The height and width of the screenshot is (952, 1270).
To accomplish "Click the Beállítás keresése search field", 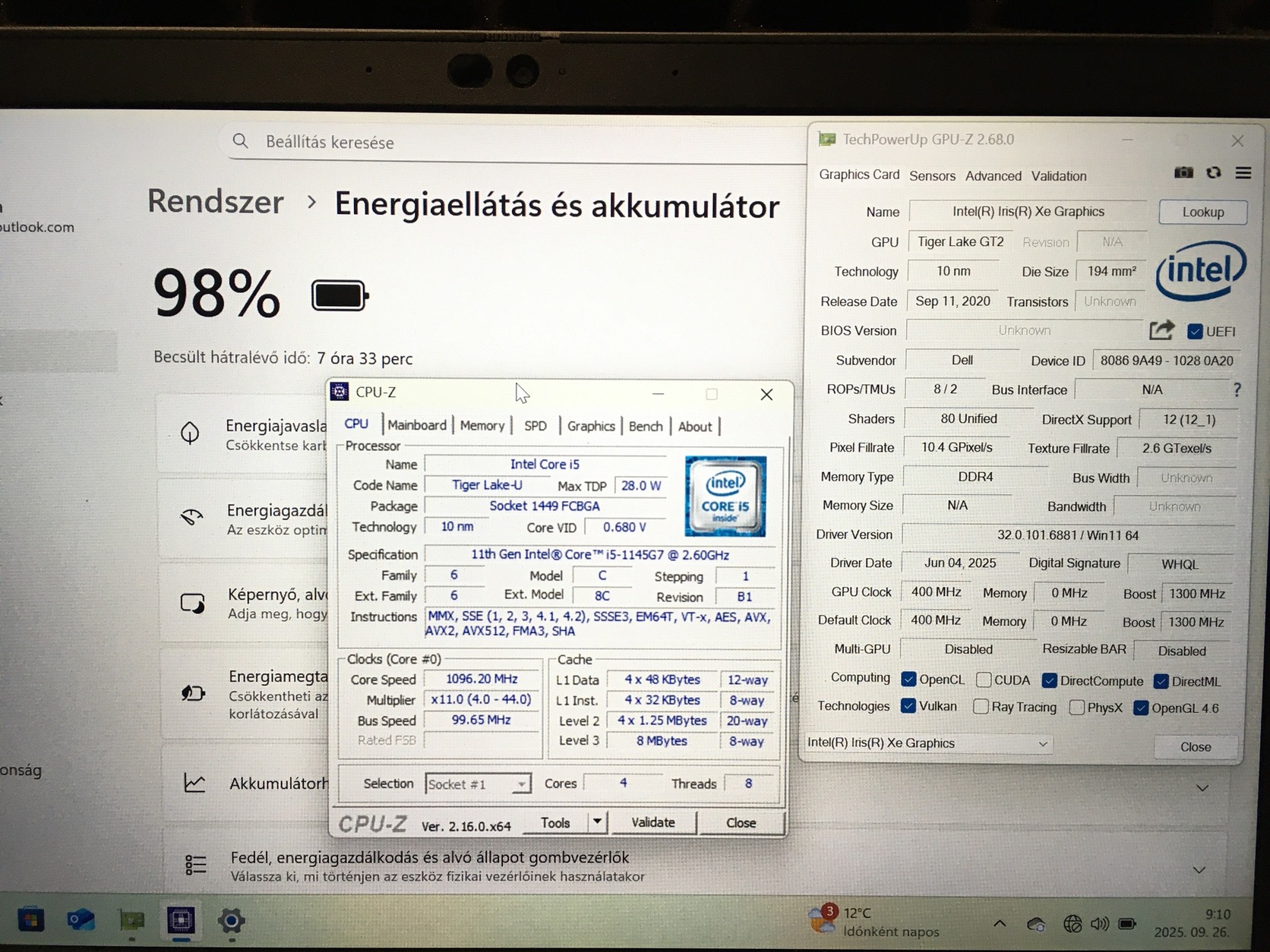I will click(517, 142).
